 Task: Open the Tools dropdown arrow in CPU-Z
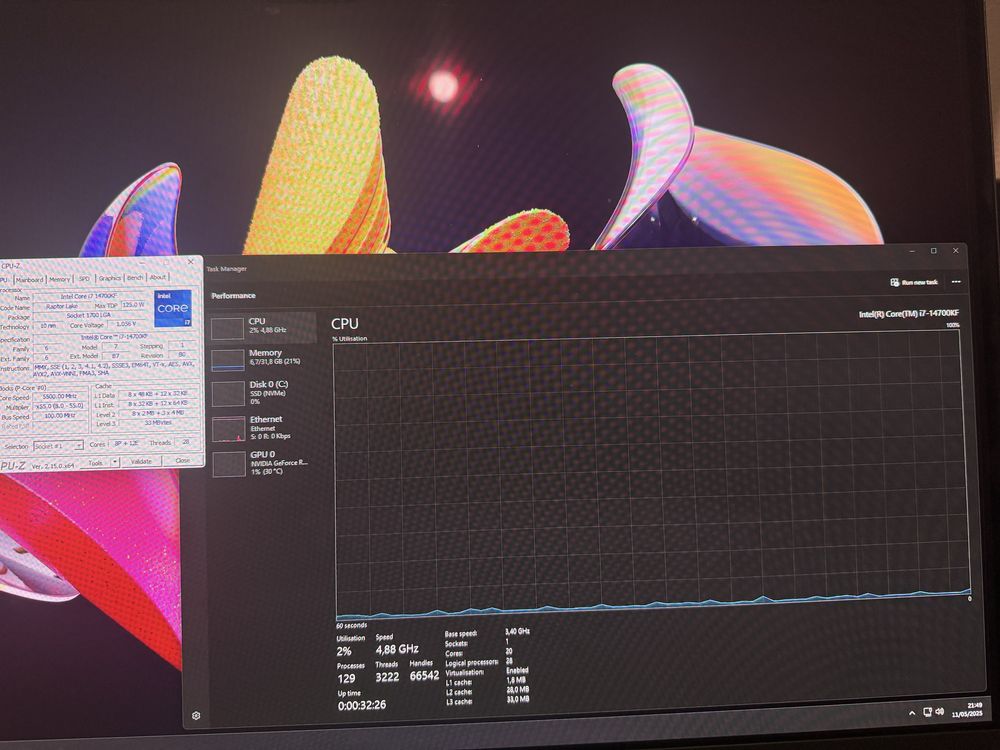tap(115, 461)
